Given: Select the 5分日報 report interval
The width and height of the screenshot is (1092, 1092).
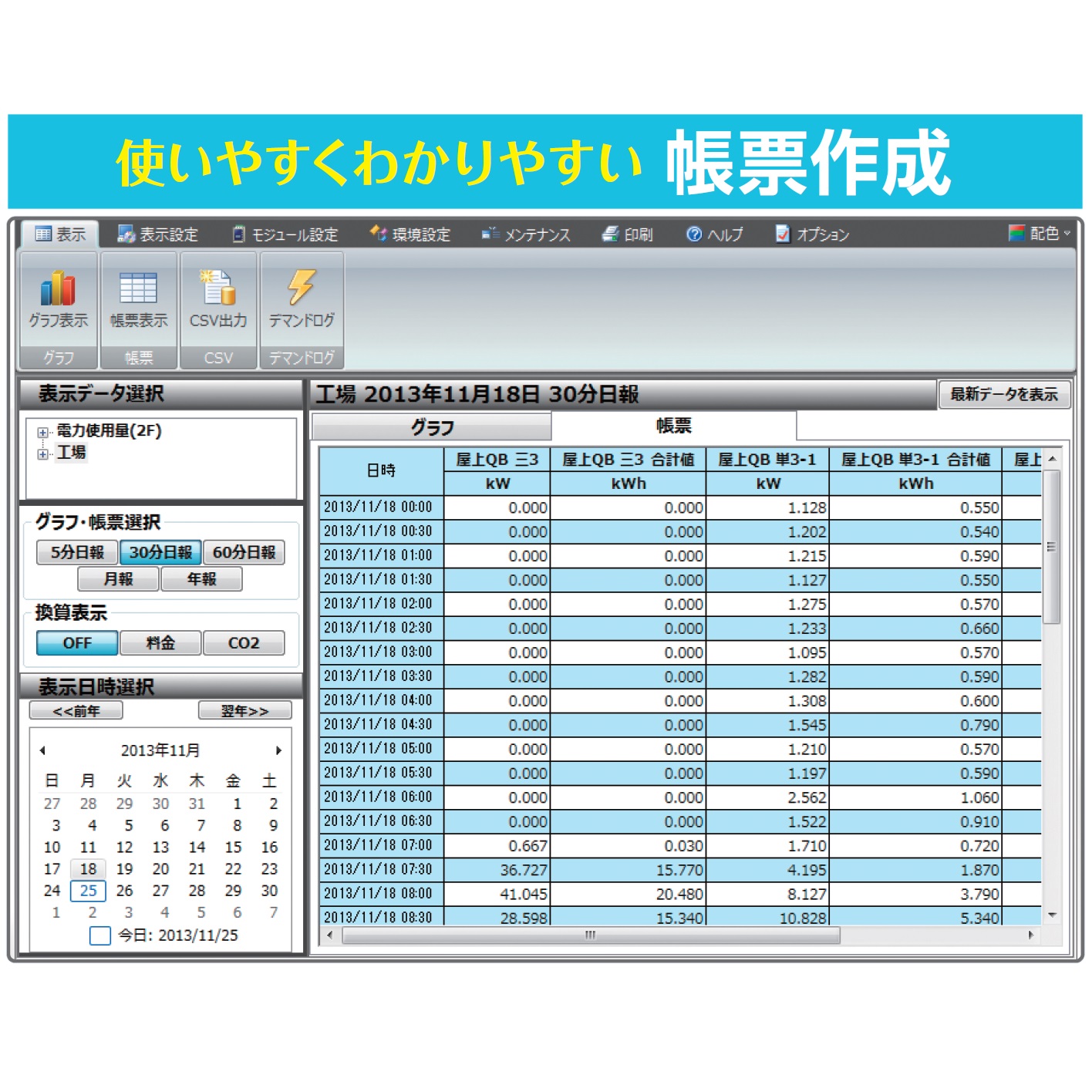Looking at the screenshot, I should click(77, 552).
